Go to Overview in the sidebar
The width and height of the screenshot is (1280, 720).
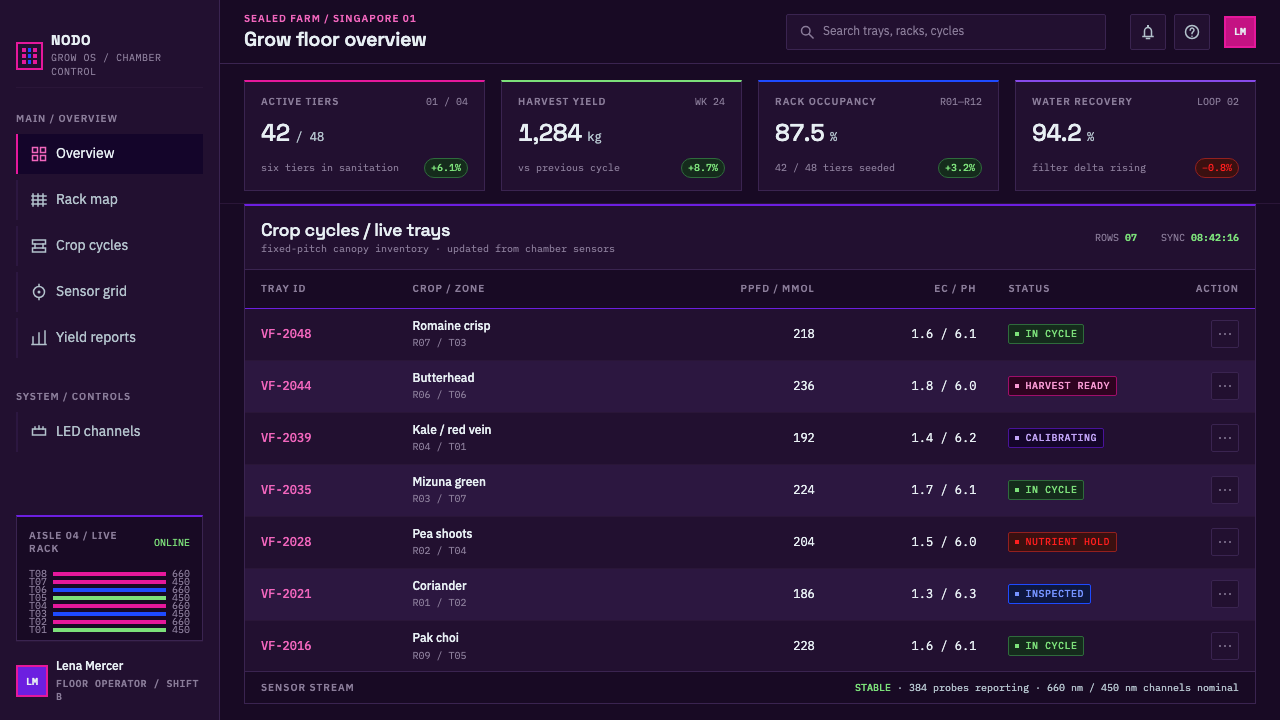pyautogui.click(x=110, y=154)
